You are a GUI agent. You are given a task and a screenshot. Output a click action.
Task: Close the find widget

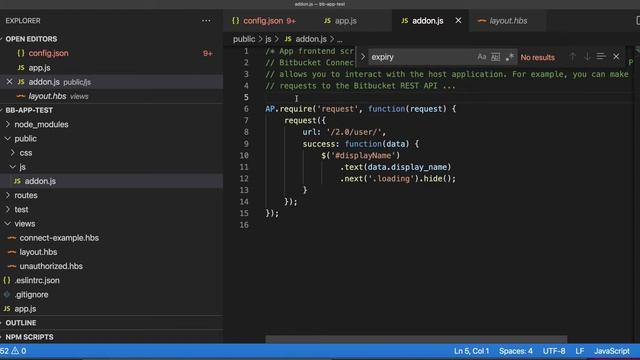(616, 57)
